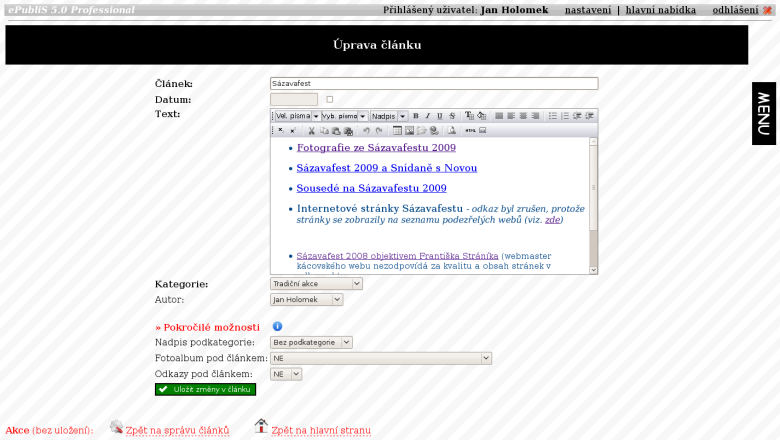Edit HTML source code

point(470,130)
